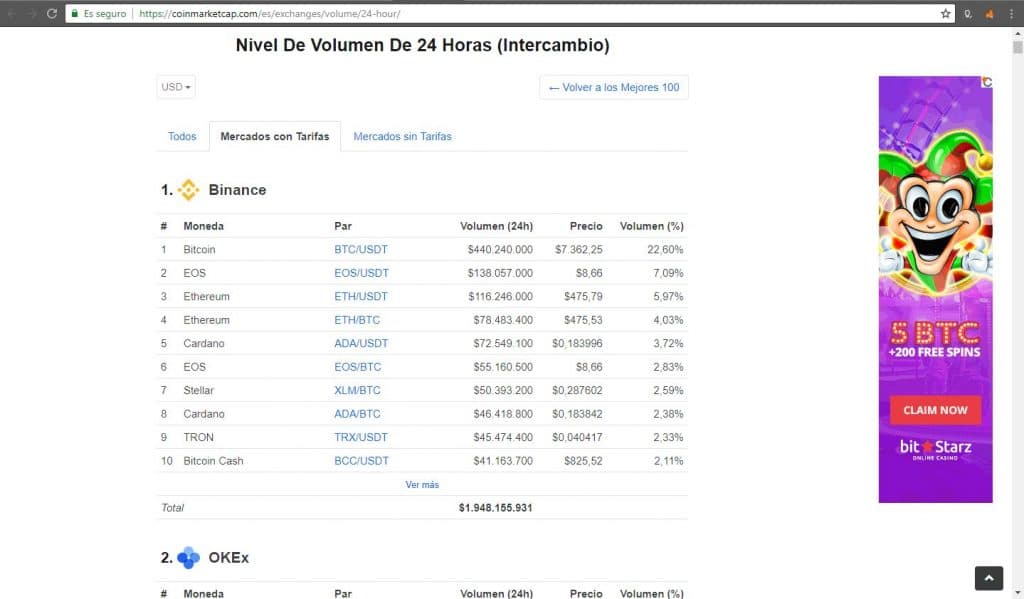
Task: Click the scroll-to-top arrow button
Action: (x=988, y=578)
